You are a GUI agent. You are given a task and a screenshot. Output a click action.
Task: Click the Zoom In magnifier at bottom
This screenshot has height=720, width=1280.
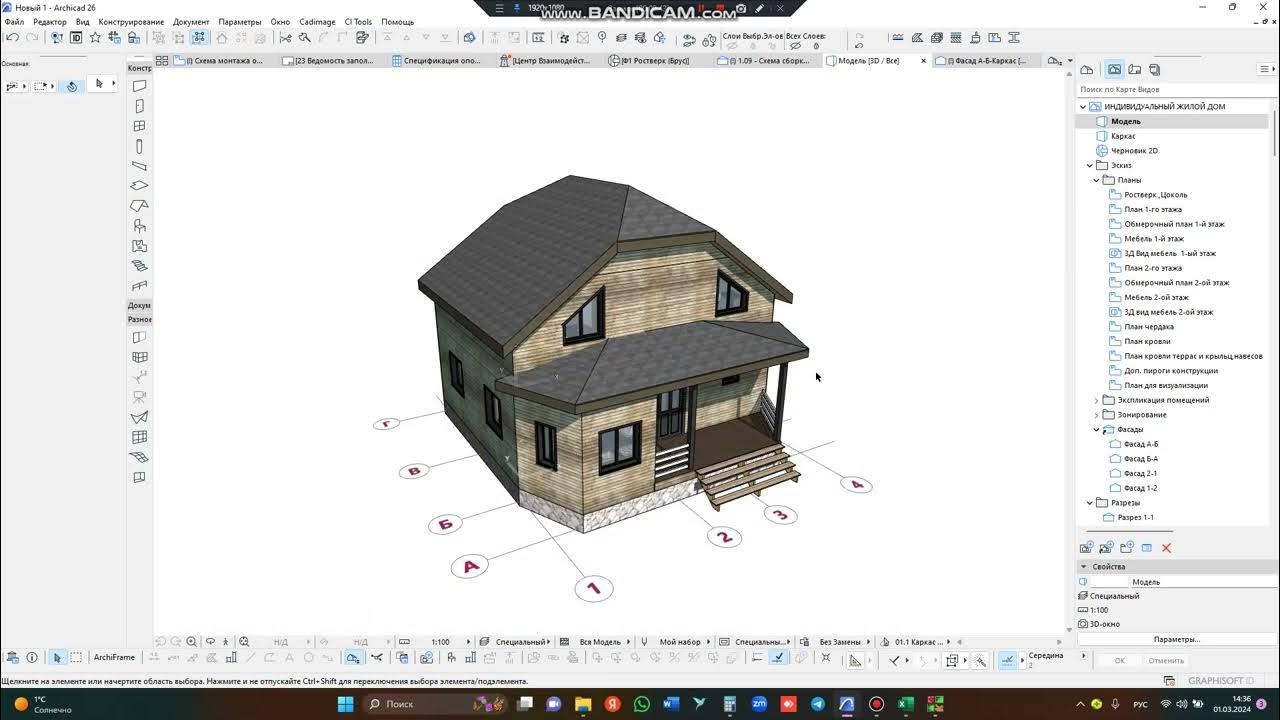[191, 642]
